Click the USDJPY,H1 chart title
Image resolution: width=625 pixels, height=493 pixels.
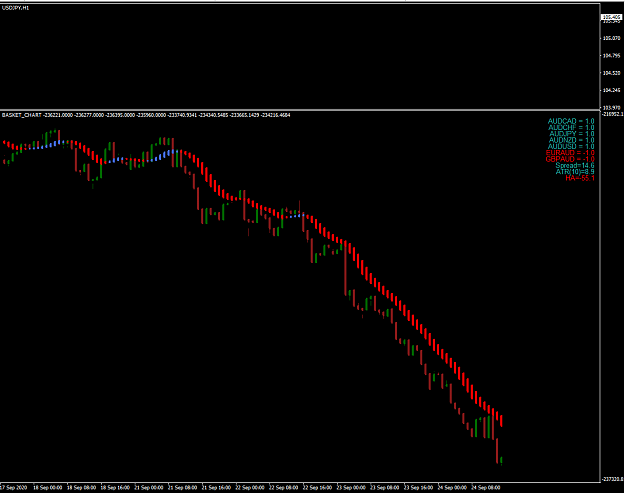click(16, 8)
